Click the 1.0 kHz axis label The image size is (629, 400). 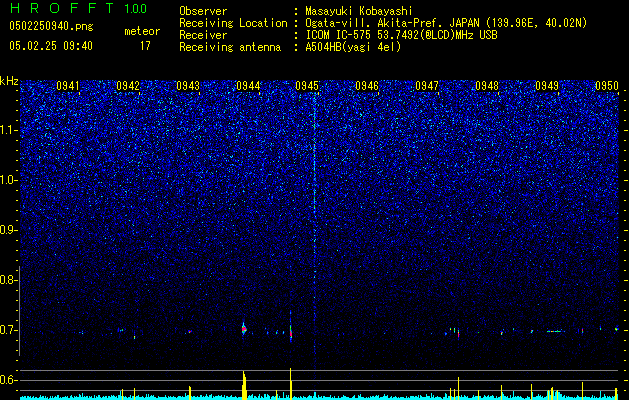[8, 180]
